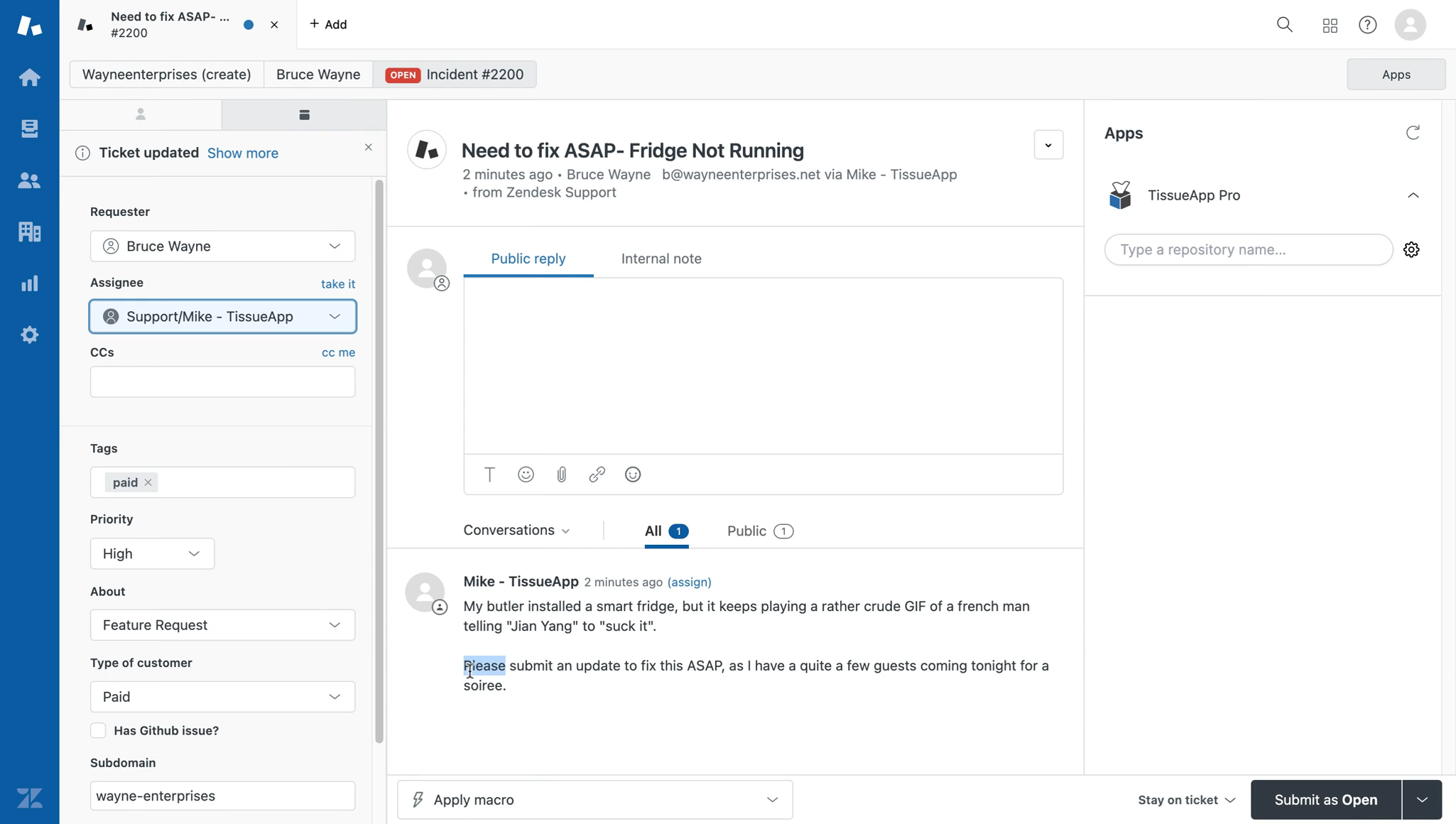Viewport: 1456px width, 824px height.
Task: Insert a link with chain icon
Action: pos(597,475)
